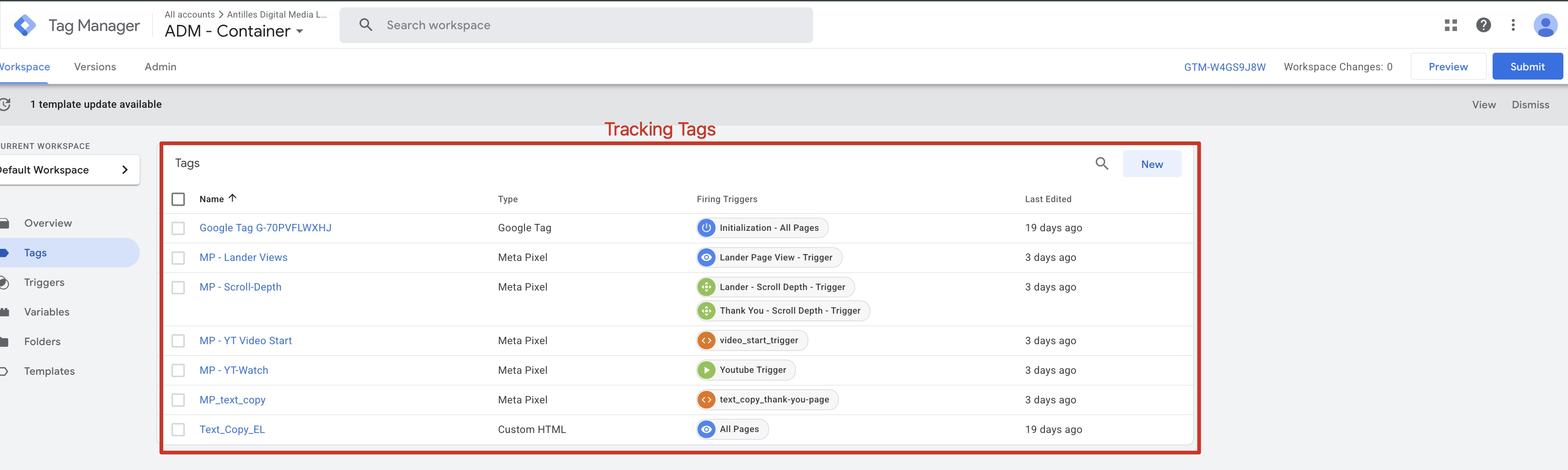Check the select-all tags checkbox
Viewport: 1568px width, 470px height.
point(179,199)
